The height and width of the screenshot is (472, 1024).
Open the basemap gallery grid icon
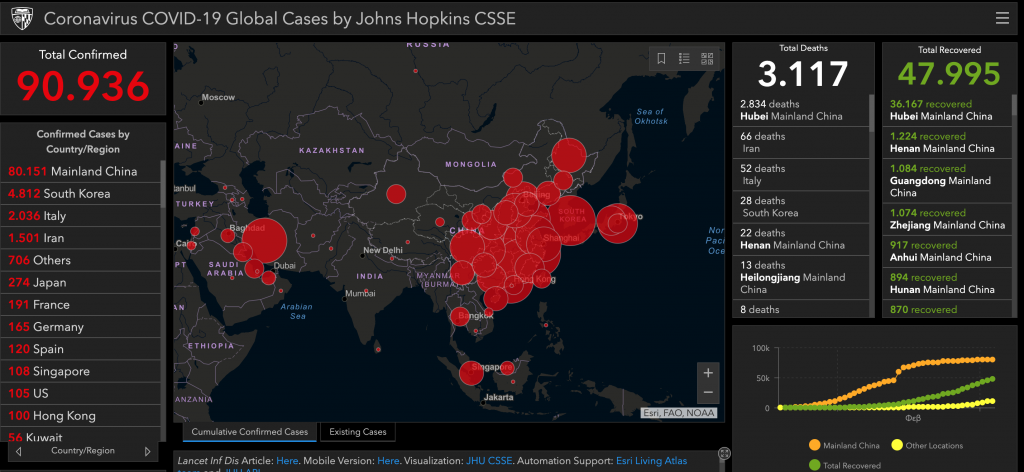click(x=707, y=59)
